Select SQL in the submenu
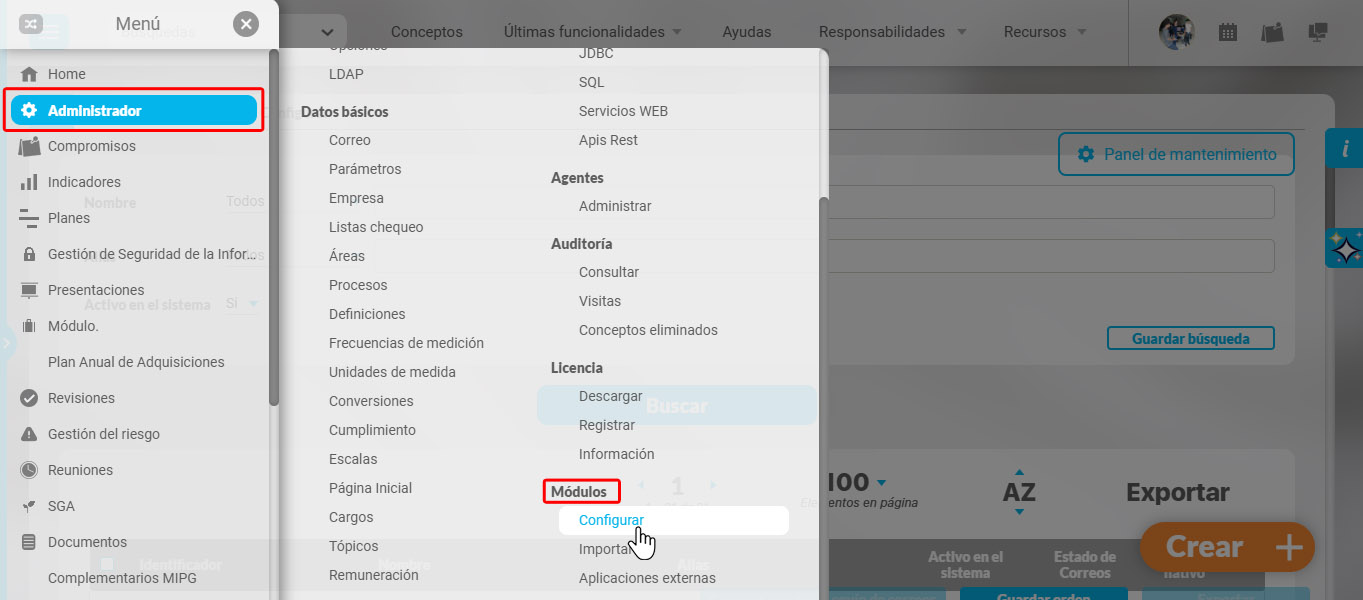This screenshot has height=600, width=1363. [592, 82]
